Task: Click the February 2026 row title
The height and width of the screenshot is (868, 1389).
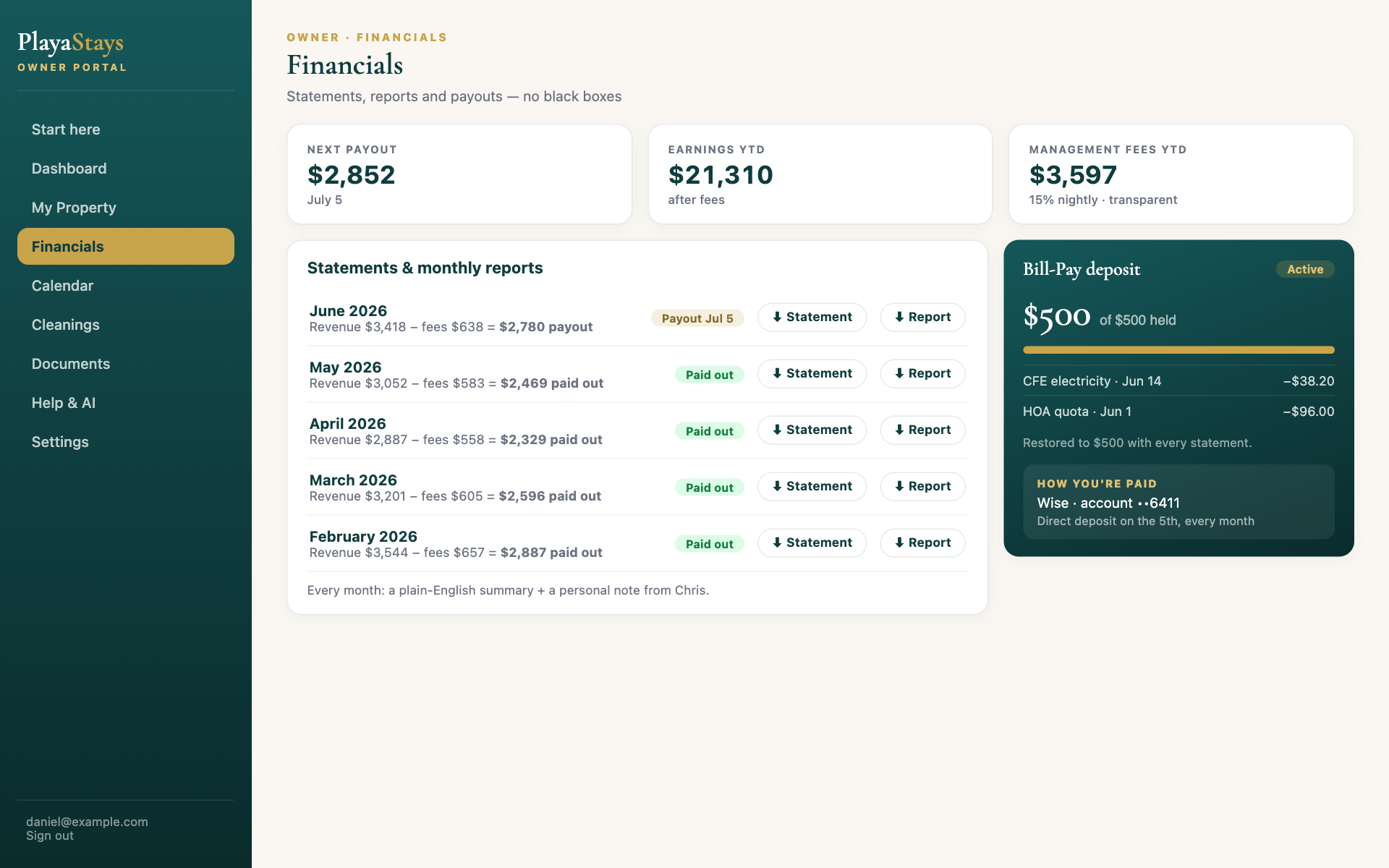Action: click(x=363, y=537)
